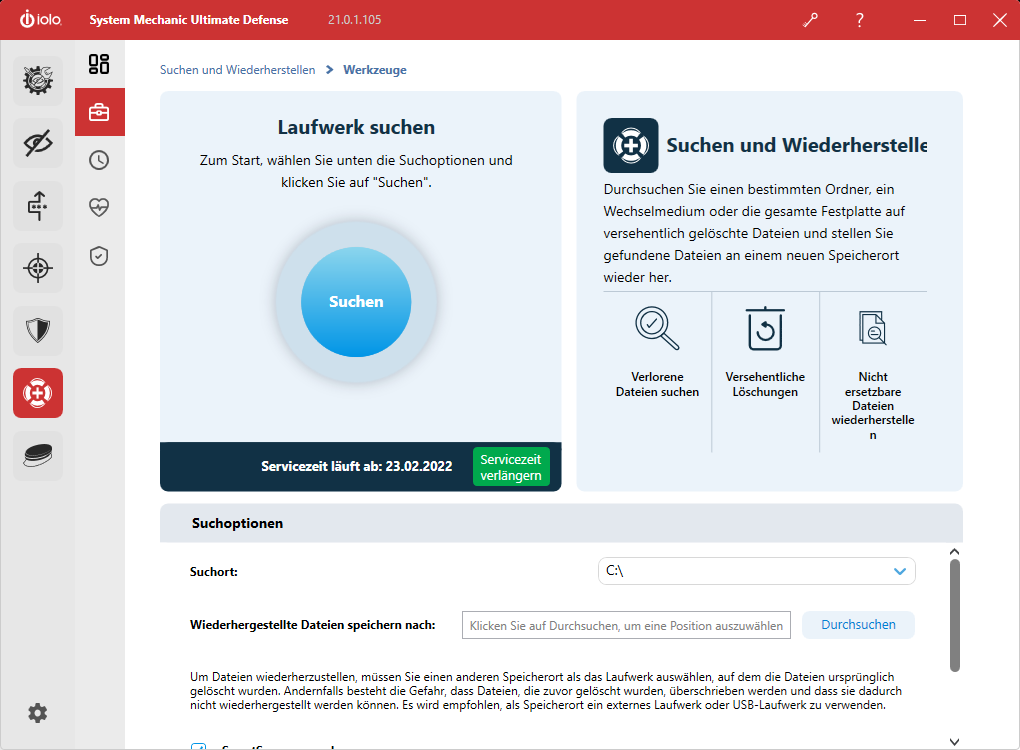1020x750 pixels.
Task: Click the lifebuoy icon beside Suchen und Wiederherstellen heading
Action: (630, 145)
